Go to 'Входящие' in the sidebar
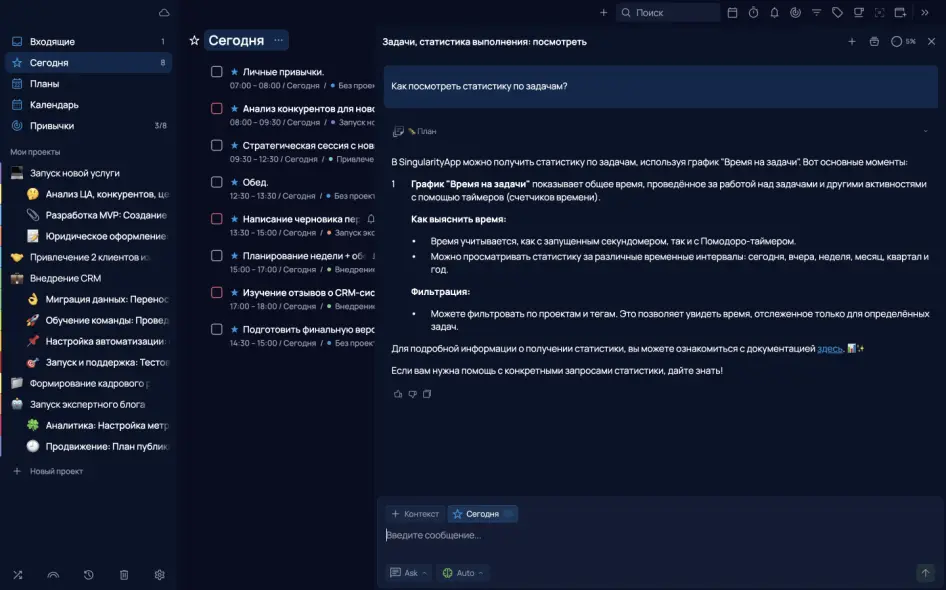Viewport: 946px width, 590px height. [52, 42]
